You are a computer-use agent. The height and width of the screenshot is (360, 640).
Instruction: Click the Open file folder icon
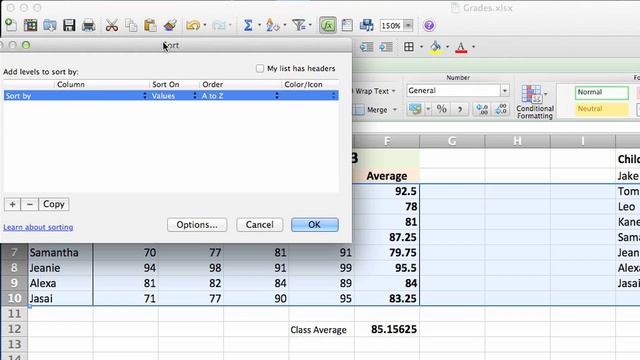coord(50,25)
